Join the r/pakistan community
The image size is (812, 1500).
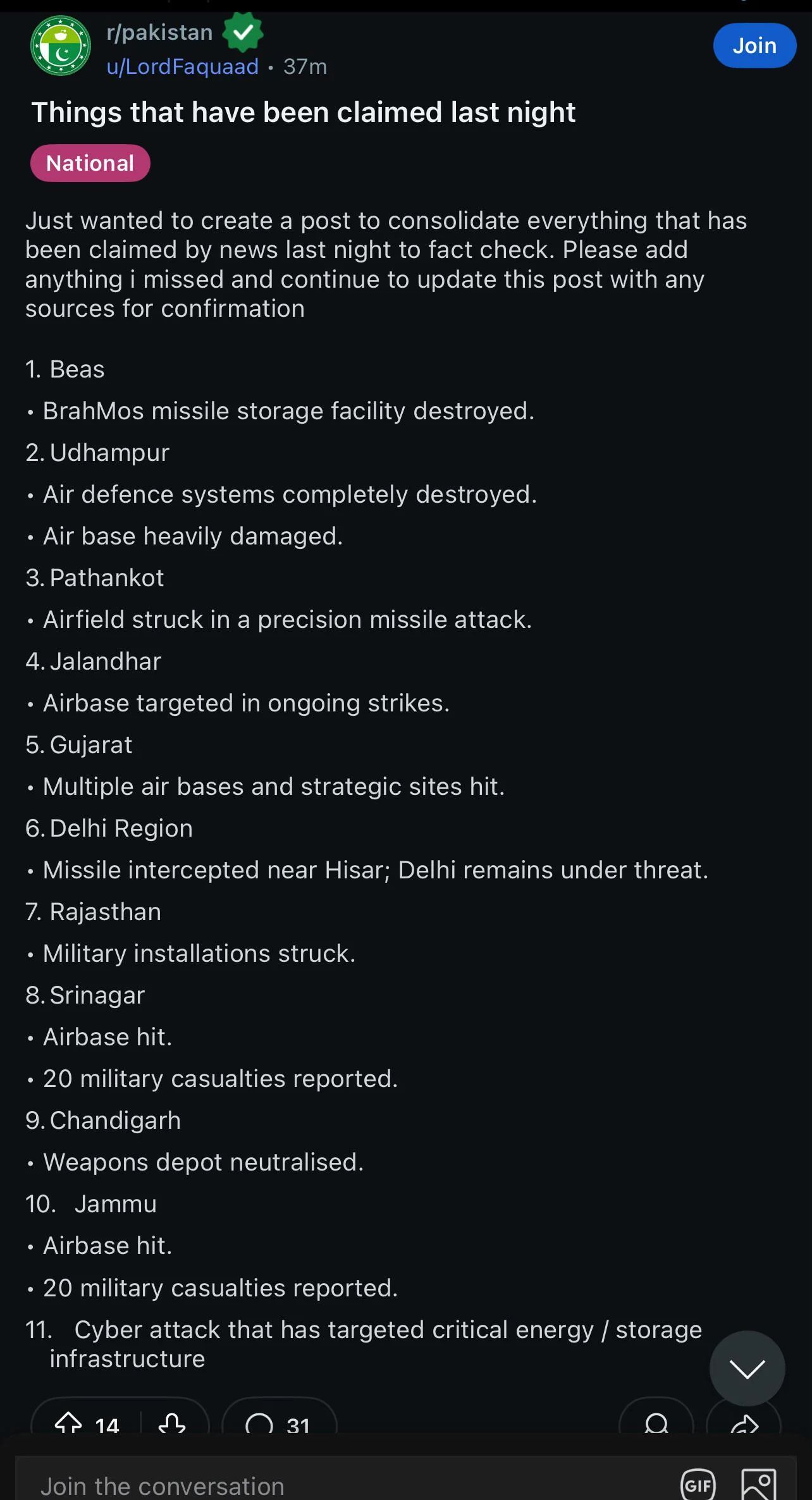754,46
